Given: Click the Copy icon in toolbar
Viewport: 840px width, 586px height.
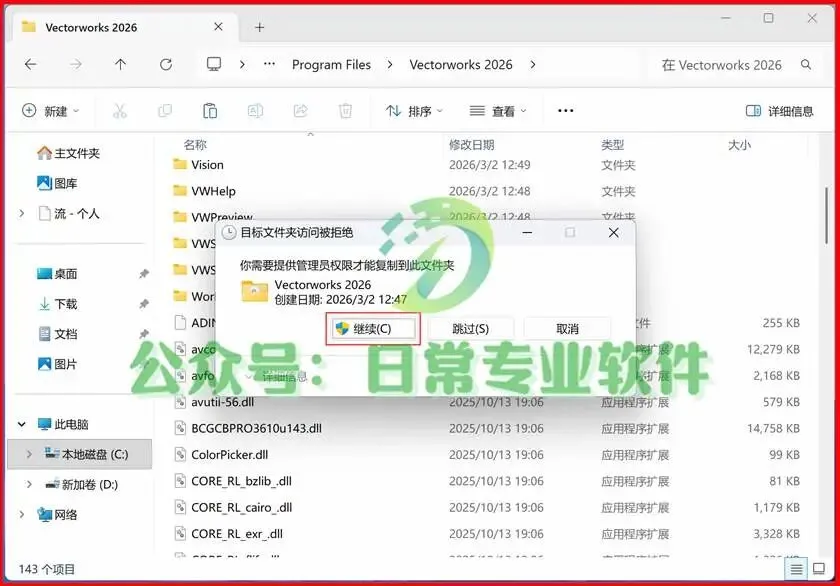Looking at the screenshot, I should click(x=165, y=111).
